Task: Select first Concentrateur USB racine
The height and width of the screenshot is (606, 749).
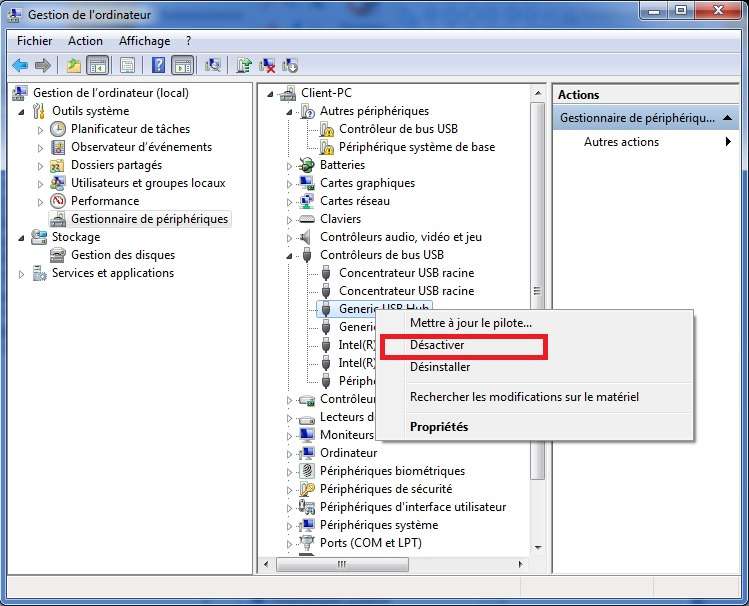Action: pos(407,273)
